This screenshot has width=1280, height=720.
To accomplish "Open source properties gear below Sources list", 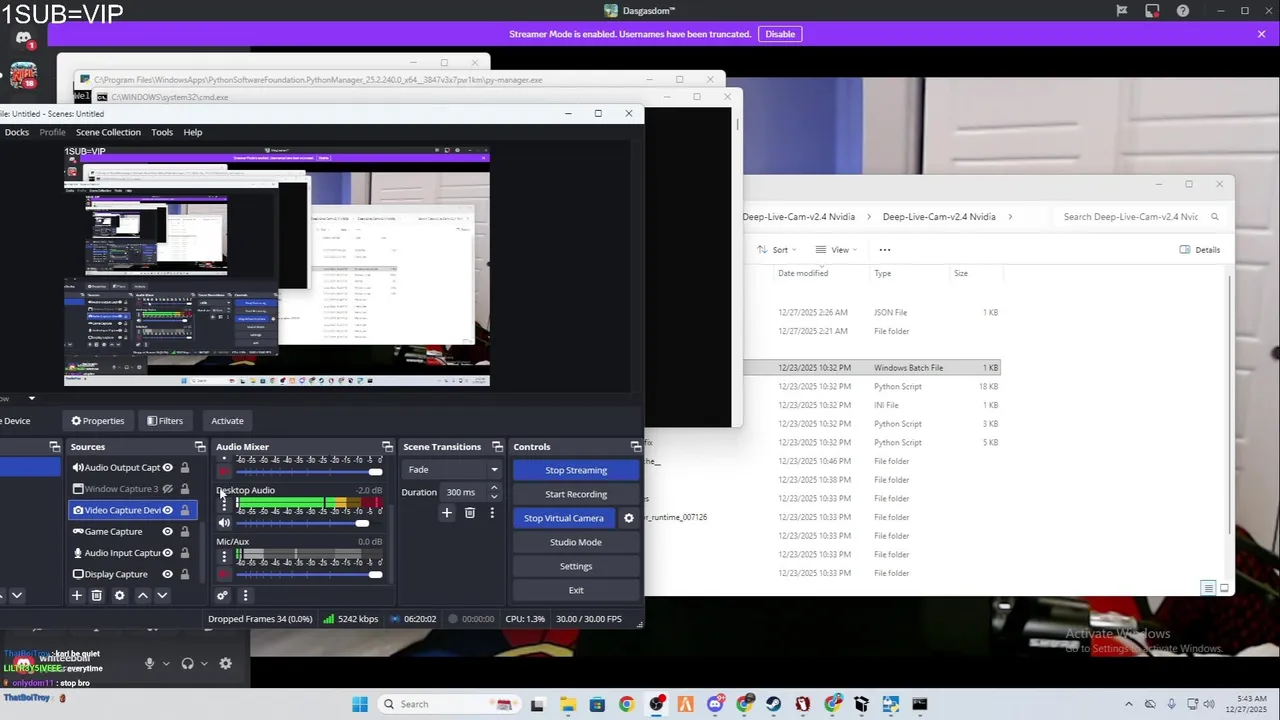I will [119, 595].
